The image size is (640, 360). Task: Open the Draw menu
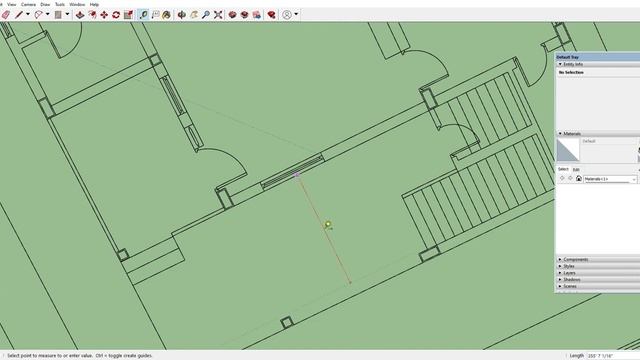click(x=45, y=4)
